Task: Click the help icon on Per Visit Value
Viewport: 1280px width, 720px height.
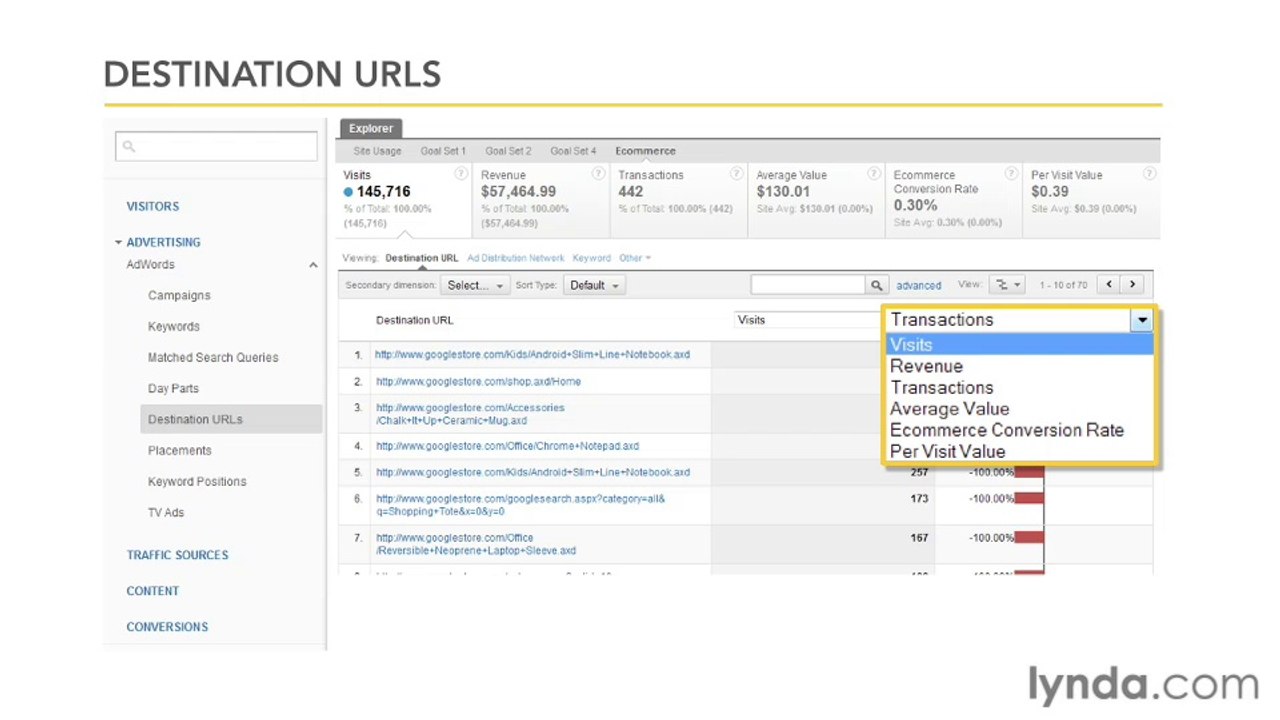Action: pyautogui.click(x=1149, y=173)
